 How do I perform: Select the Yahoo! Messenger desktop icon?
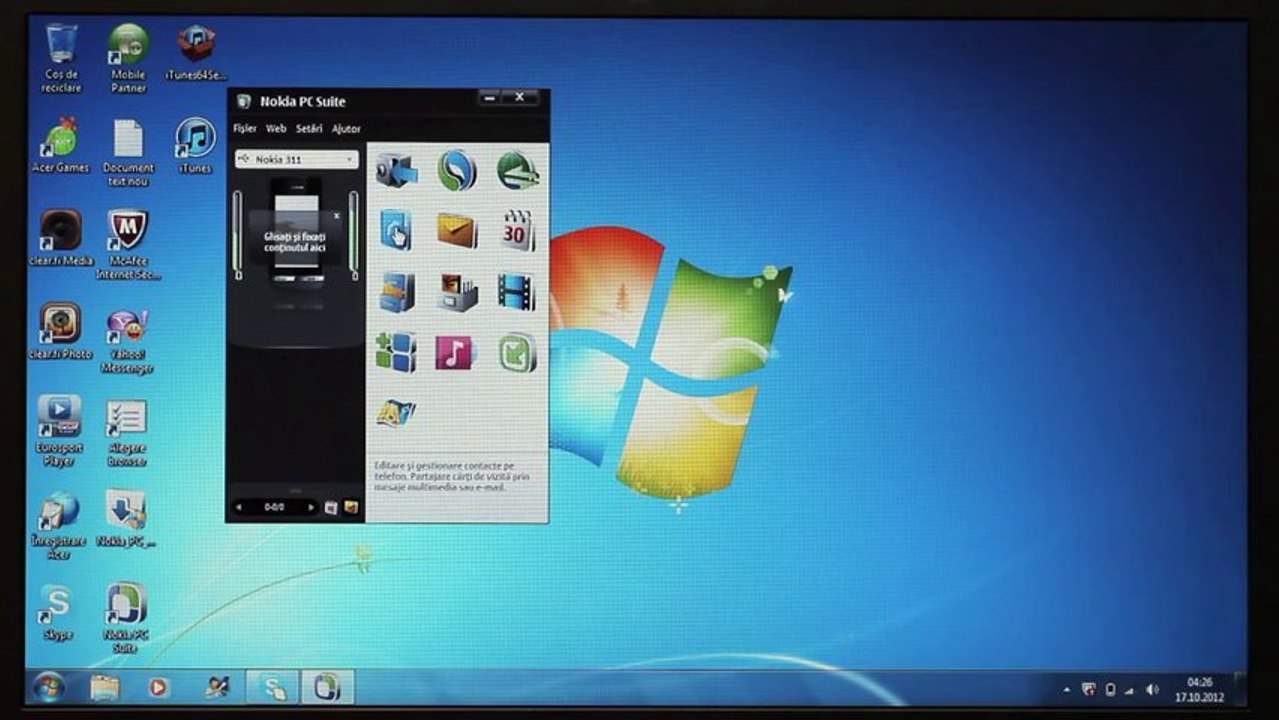(127, 340)
